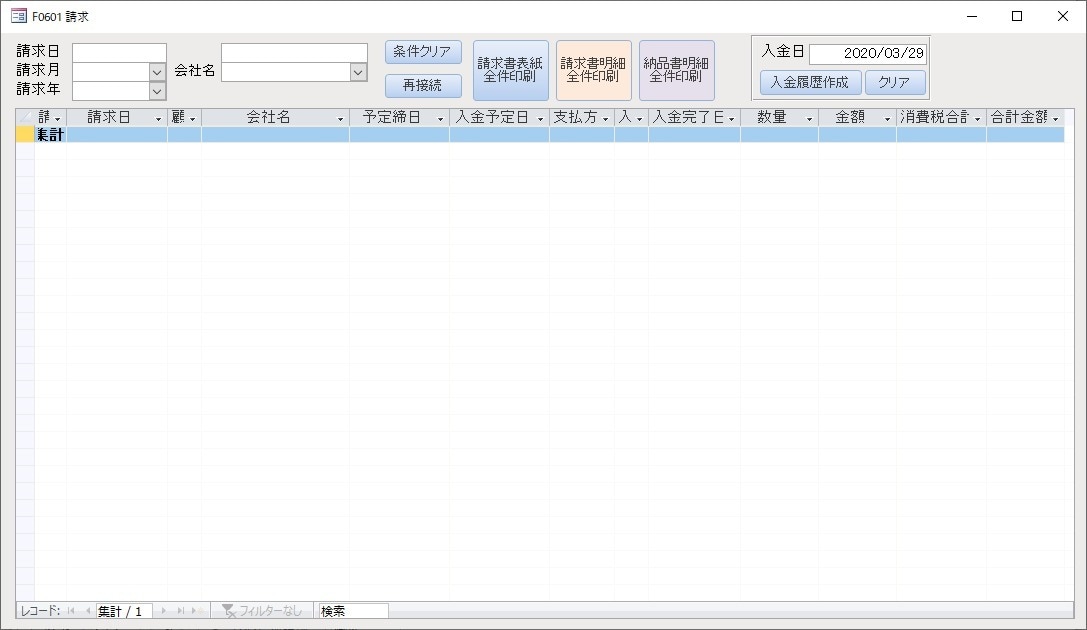Click the 条件クリア button
1087x630 pixels.
(423, 52)
